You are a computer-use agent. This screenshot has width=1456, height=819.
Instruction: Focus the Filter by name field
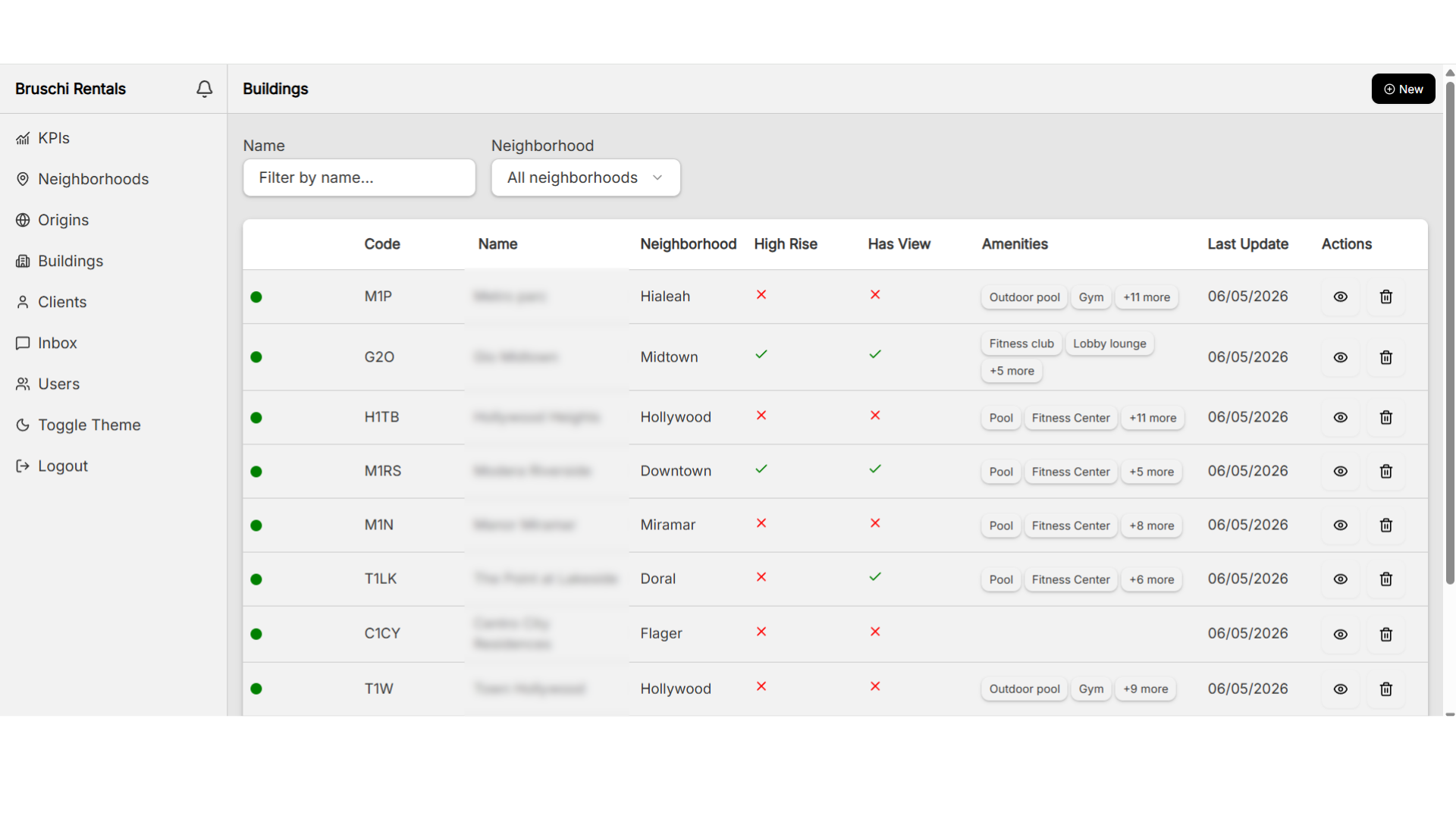[x=359, y=177]
